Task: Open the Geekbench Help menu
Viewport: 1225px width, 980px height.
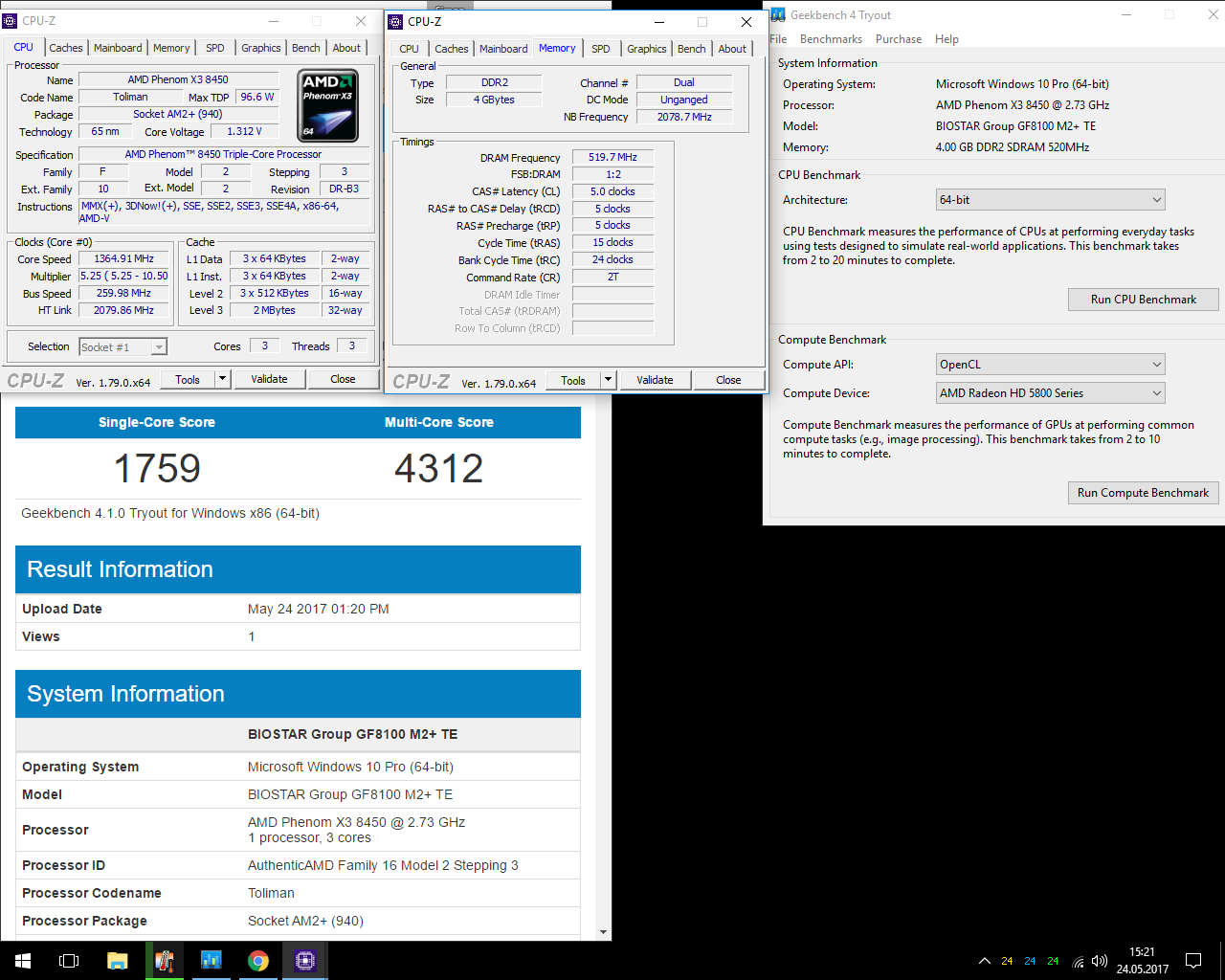Action: (947, 39)
